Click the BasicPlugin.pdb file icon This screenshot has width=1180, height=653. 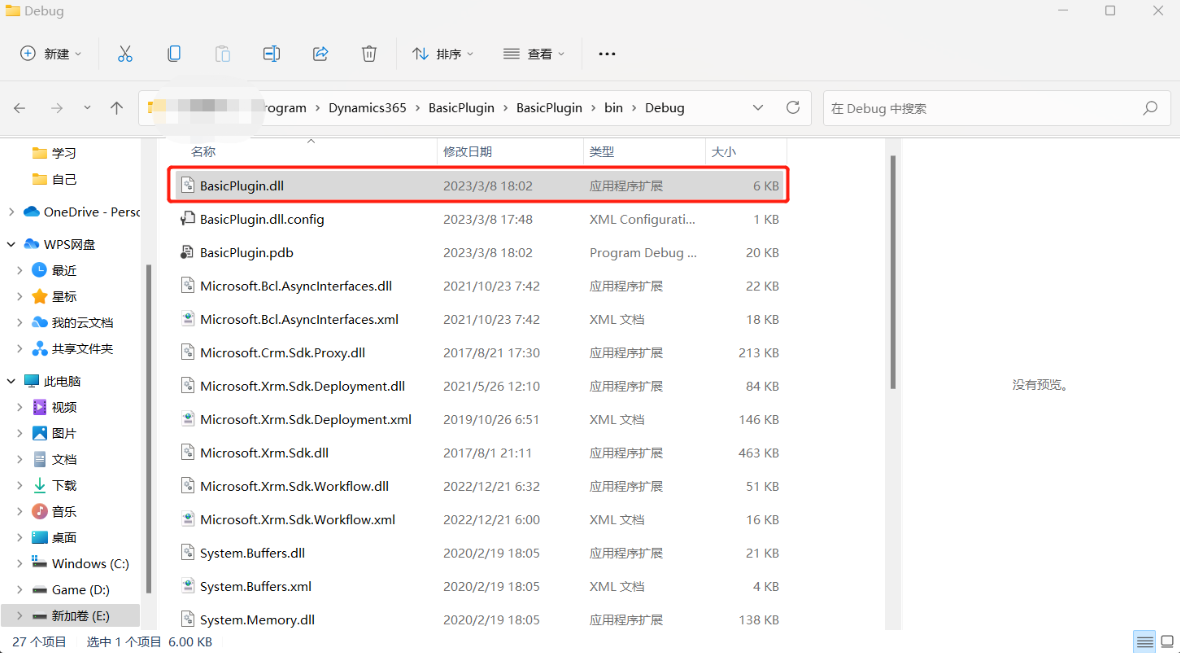187,253
